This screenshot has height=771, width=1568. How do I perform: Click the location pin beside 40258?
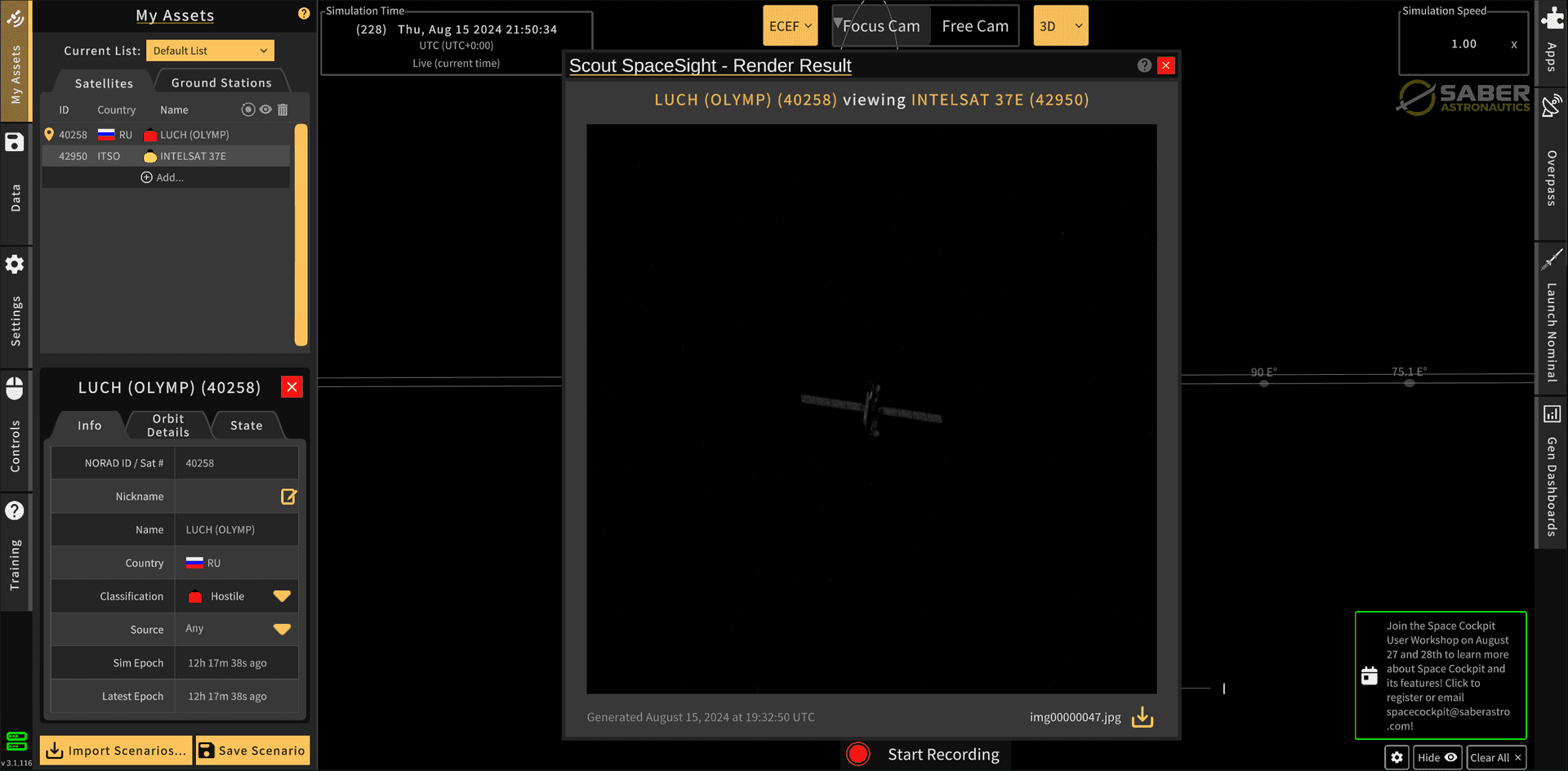tap(49, 134)
